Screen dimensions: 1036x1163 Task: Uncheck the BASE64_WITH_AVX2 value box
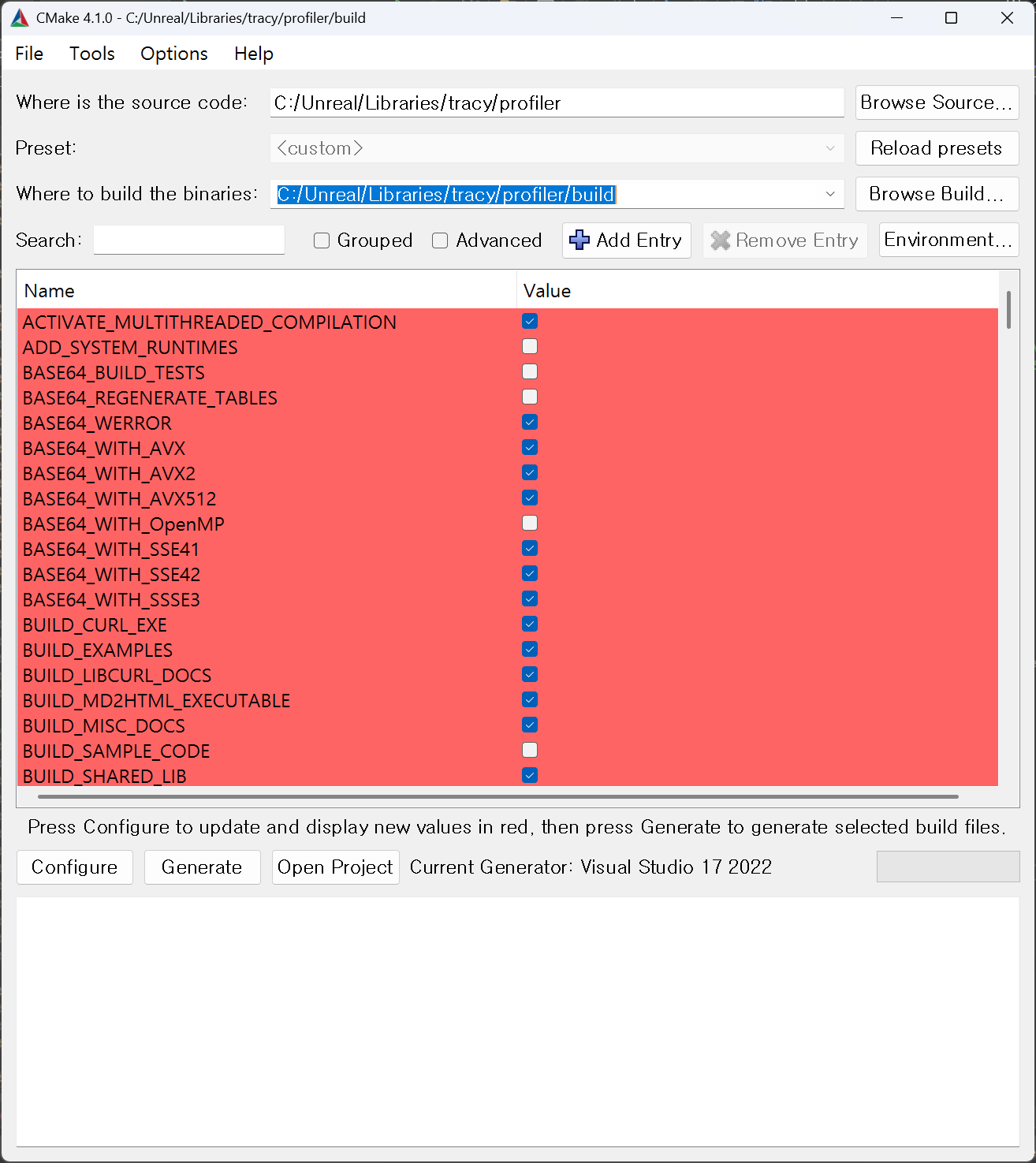click(x=530, y=473)
